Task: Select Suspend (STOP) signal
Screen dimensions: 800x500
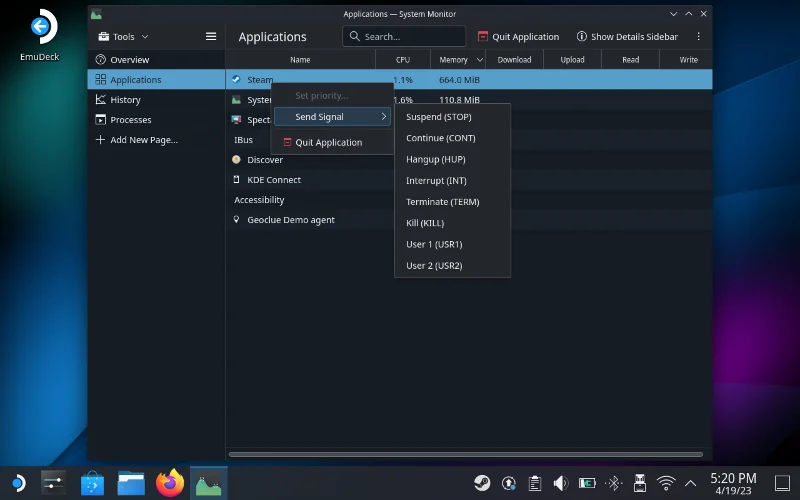Action: click(438, 117)
